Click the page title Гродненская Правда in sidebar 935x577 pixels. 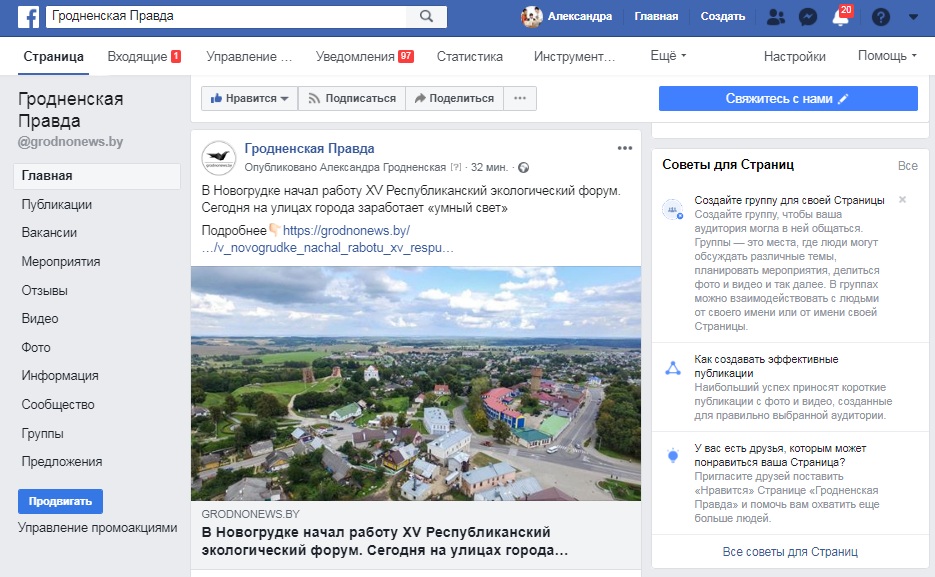coord(70,110)
